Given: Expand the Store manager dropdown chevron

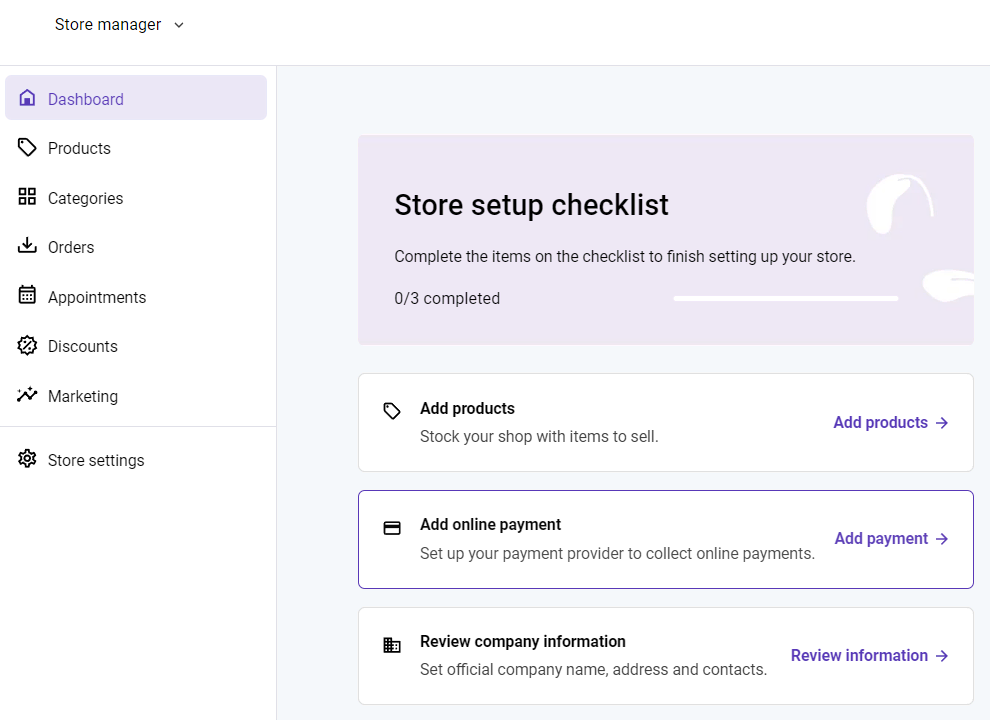Looking at the screenshot, I should [179, 25].
